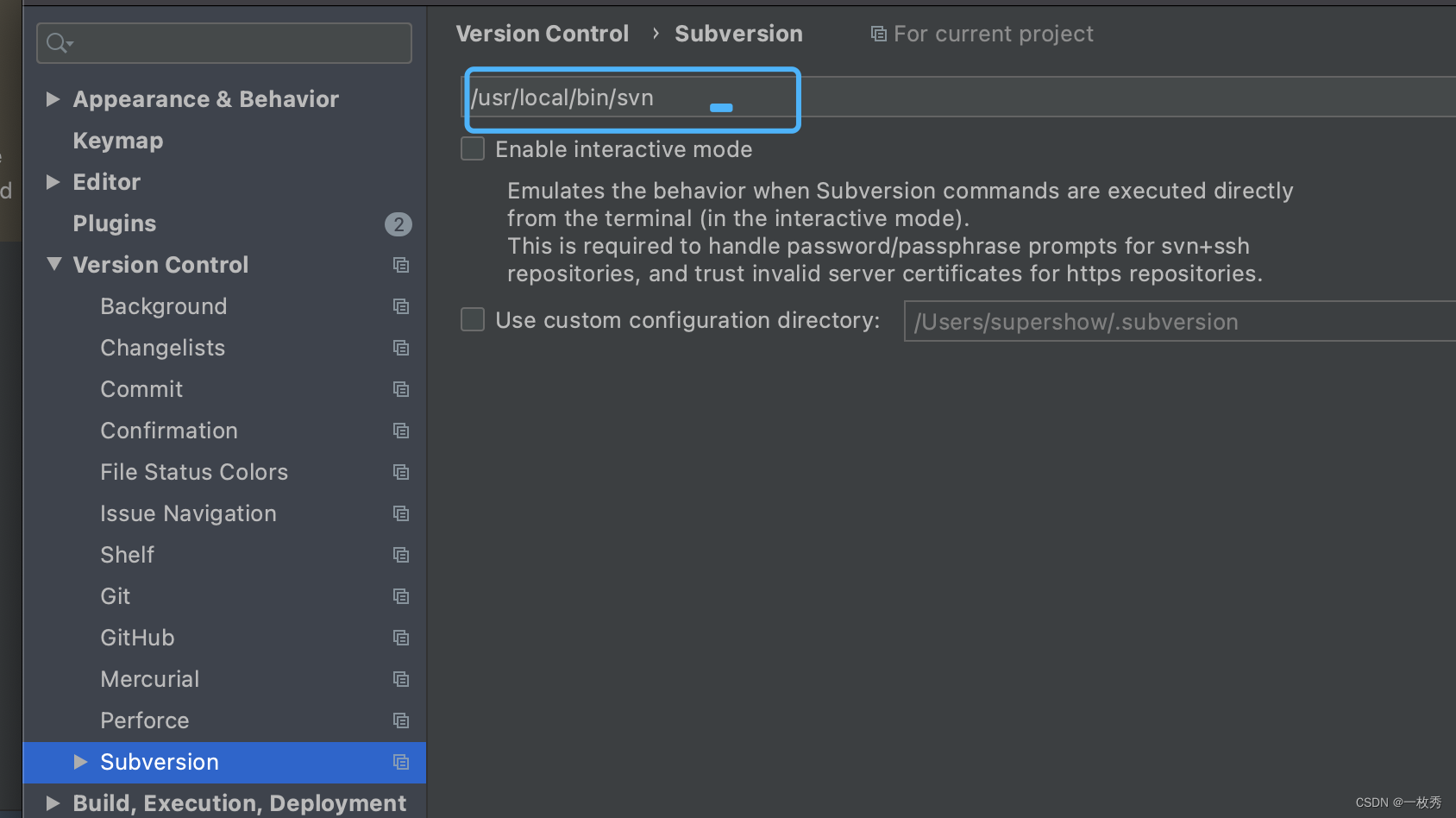Click project-level icon beside Version Control

click(401, 265)
